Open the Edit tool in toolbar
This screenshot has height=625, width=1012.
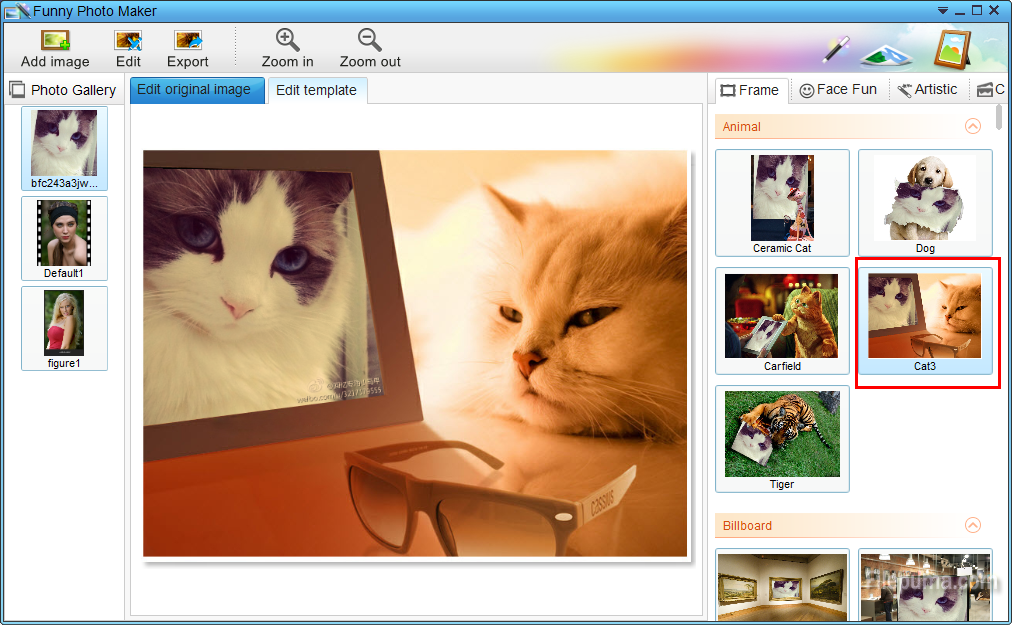(128, 42)
